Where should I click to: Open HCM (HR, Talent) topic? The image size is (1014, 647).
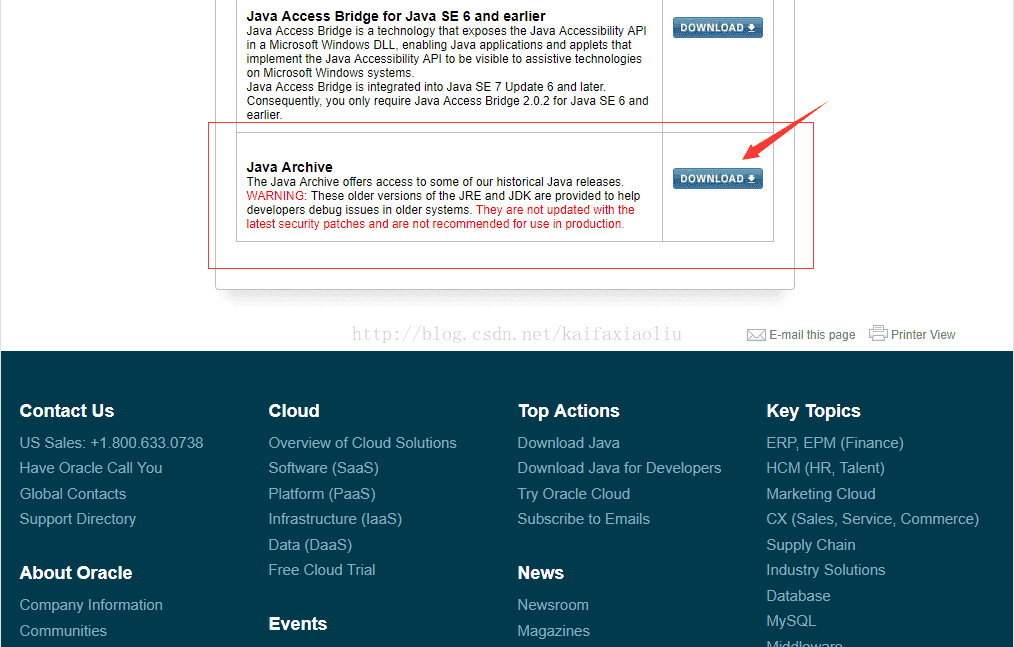coord(825,468)
